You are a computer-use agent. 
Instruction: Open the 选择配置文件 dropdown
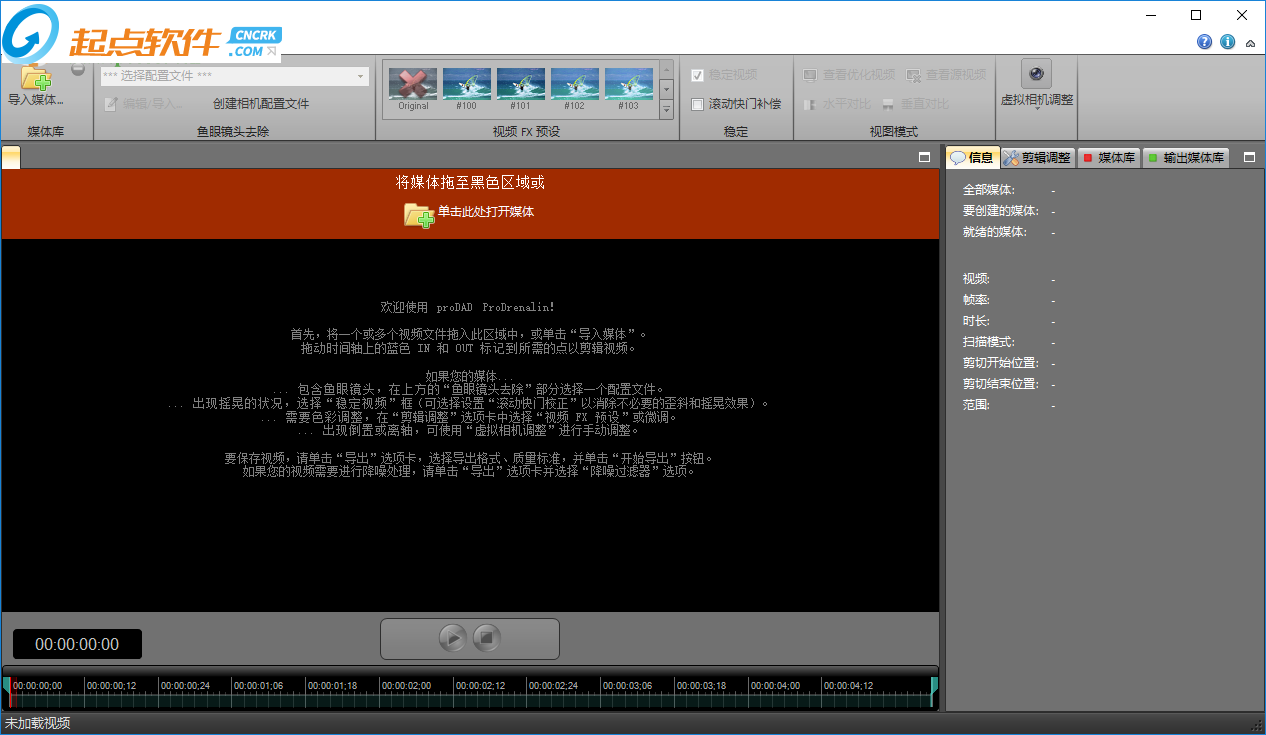click(234, 76)
